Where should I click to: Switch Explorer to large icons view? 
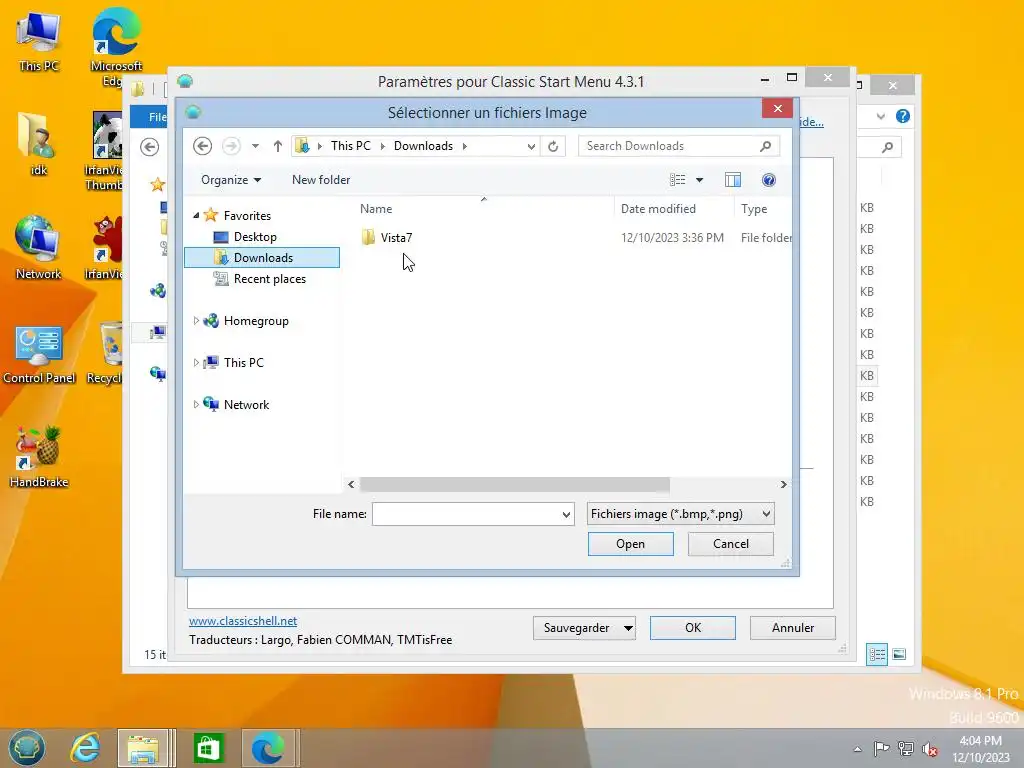click(899, 654)
